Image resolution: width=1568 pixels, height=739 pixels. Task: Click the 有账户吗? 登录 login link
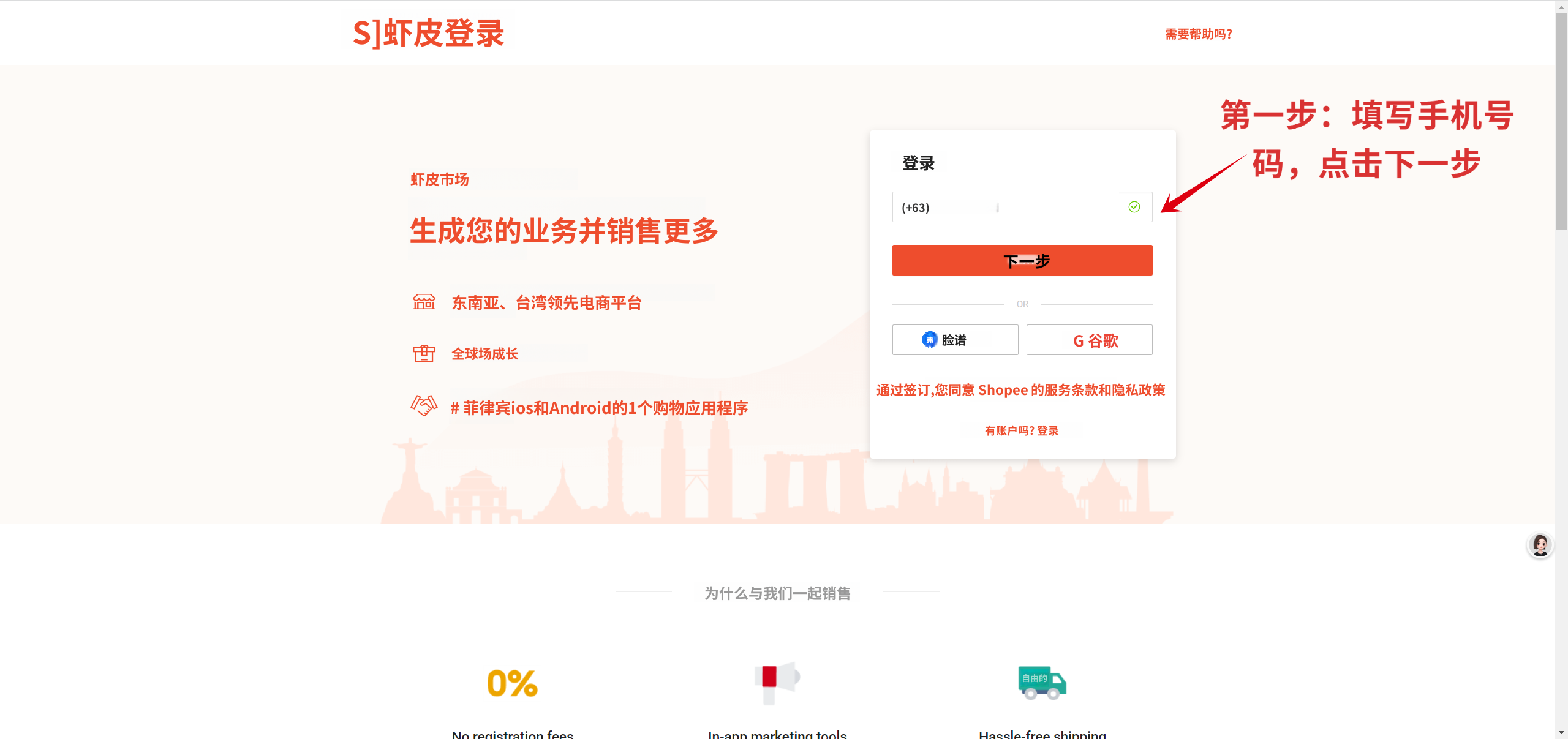(x=1022, y=430)
